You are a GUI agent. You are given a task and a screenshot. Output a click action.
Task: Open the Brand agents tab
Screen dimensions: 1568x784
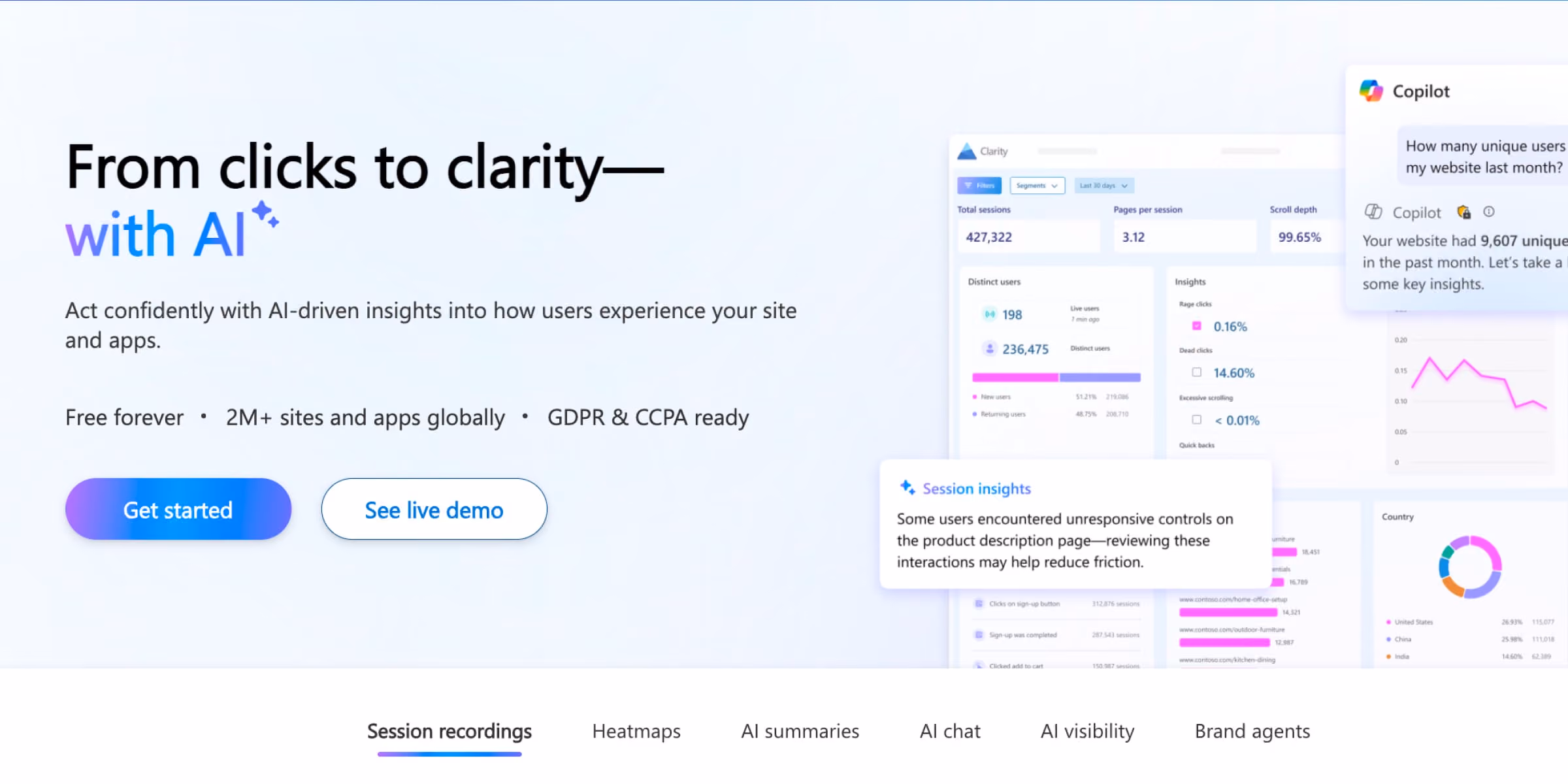(1252, 731)
